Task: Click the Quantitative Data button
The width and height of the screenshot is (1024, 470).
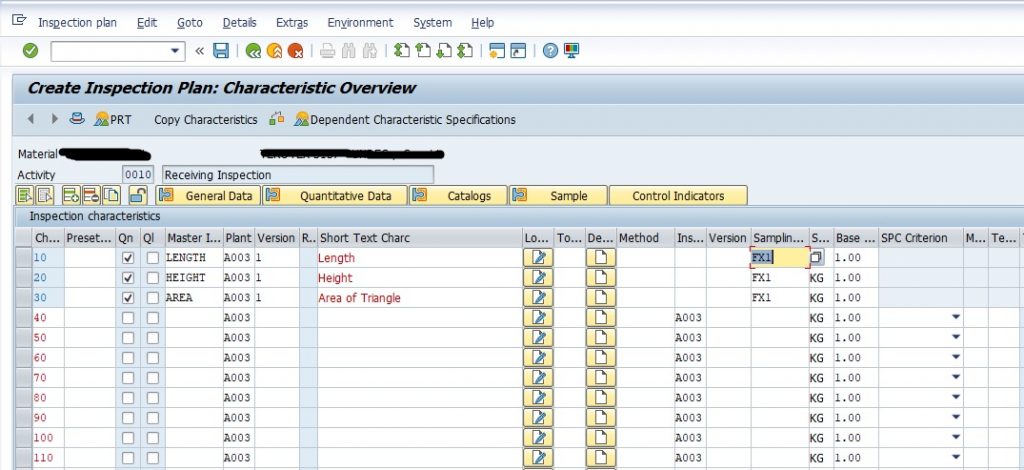Action: pyautogui.click(x=335, y=196)
